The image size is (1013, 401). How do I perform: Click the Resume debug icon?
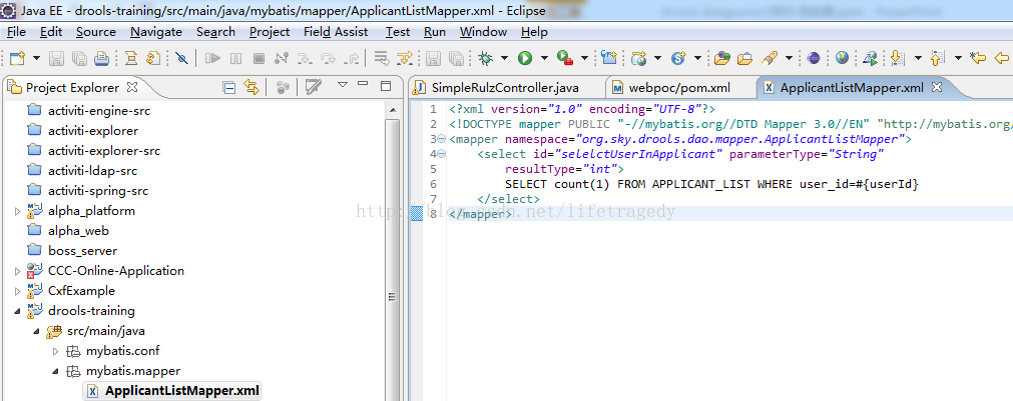212,58
